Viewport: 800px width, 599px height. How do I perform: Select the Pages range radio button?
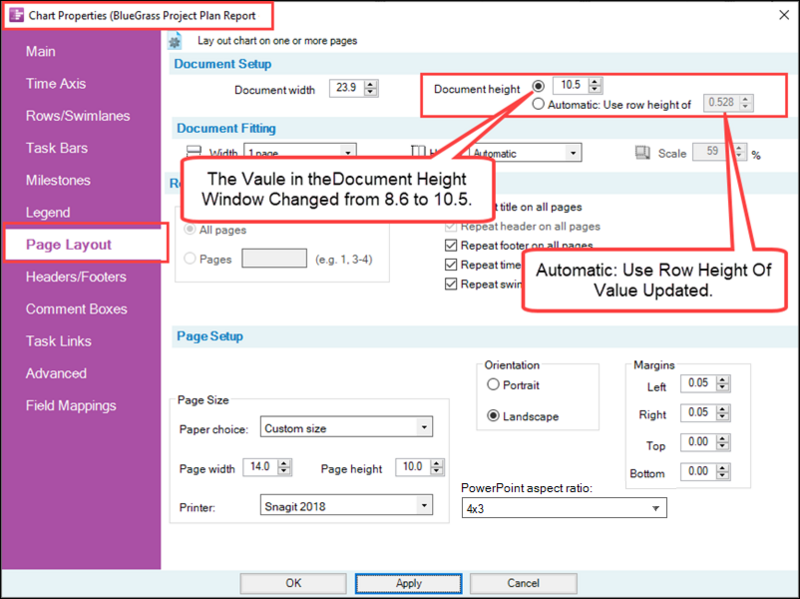[190, 259]
